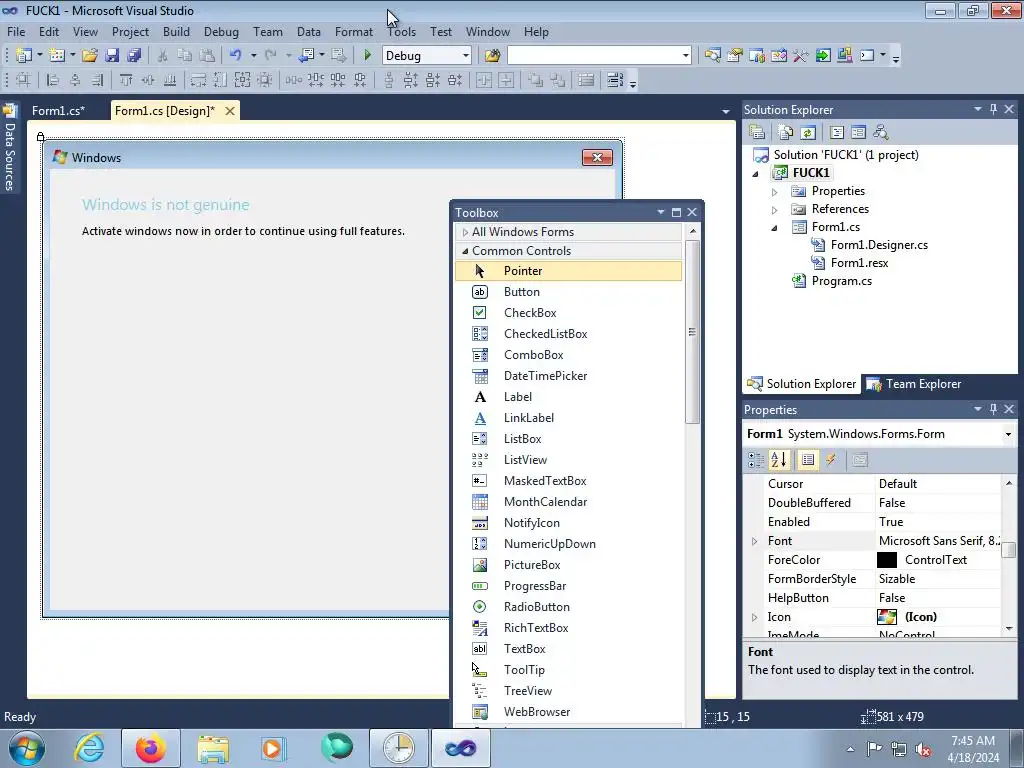Click the New Project toolbar icon
Image resolution: width=1024 pixels, height=768 pixels.
tap(24, 56)
